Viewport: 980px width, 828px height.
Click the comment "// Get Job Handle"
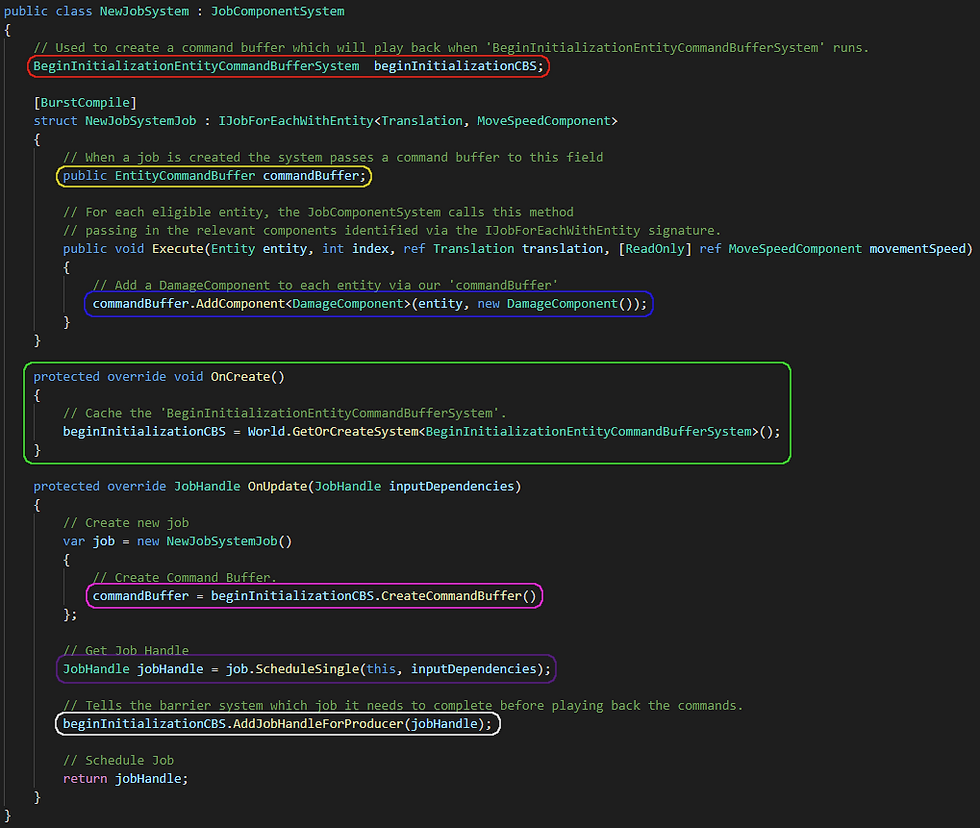(x=126, y=651)
